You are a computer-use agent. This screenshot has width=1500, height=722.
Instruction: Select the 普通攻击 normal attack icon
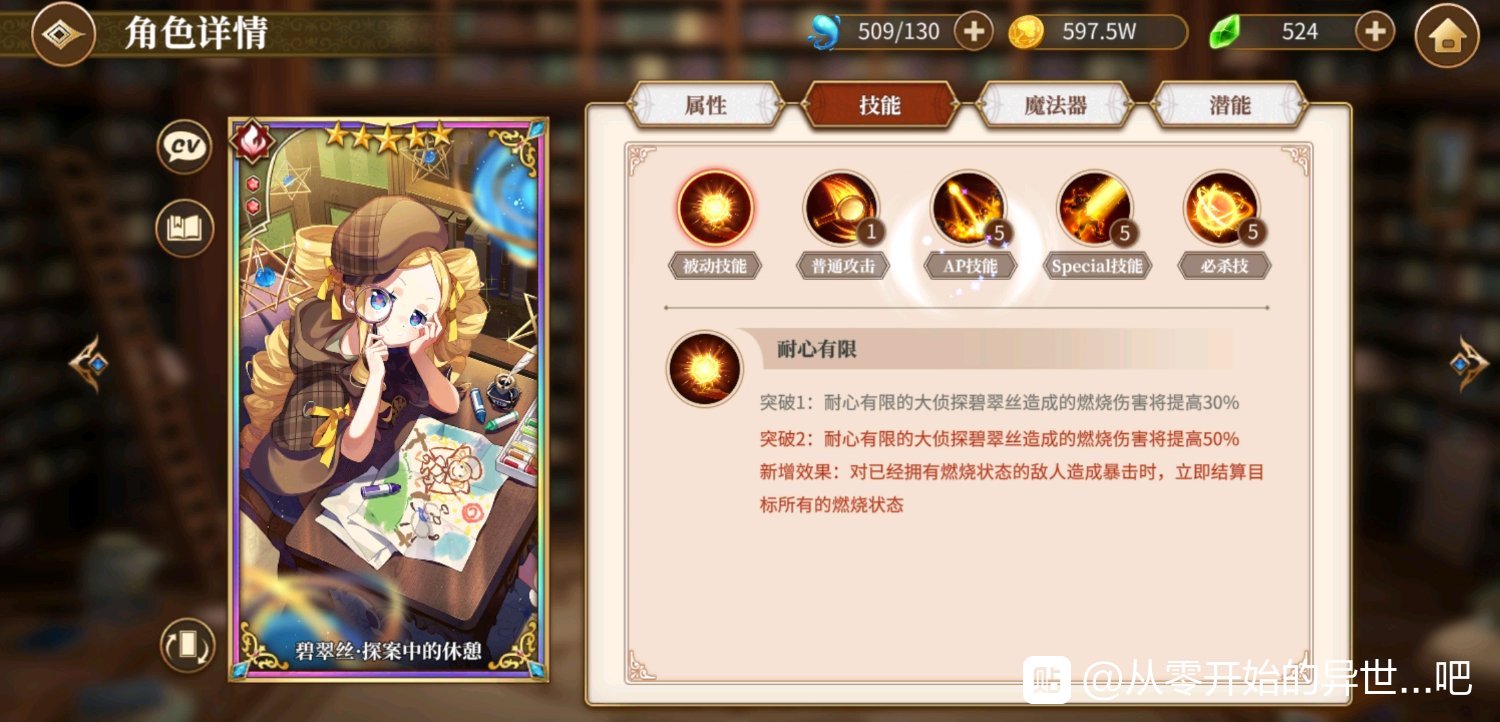click(x=841, y=208)
